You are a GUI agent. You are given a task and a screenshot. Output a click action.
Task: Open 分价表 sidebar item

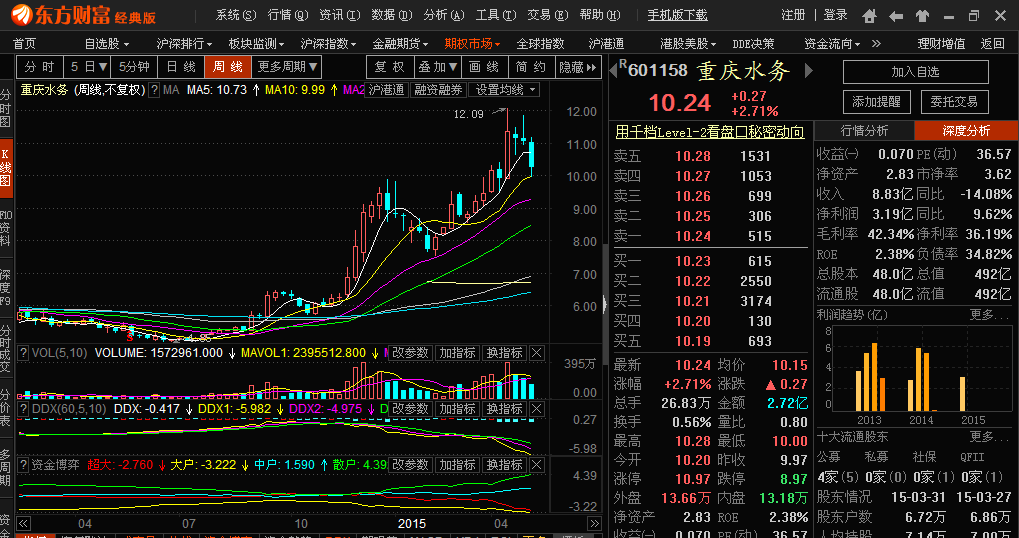6,408
